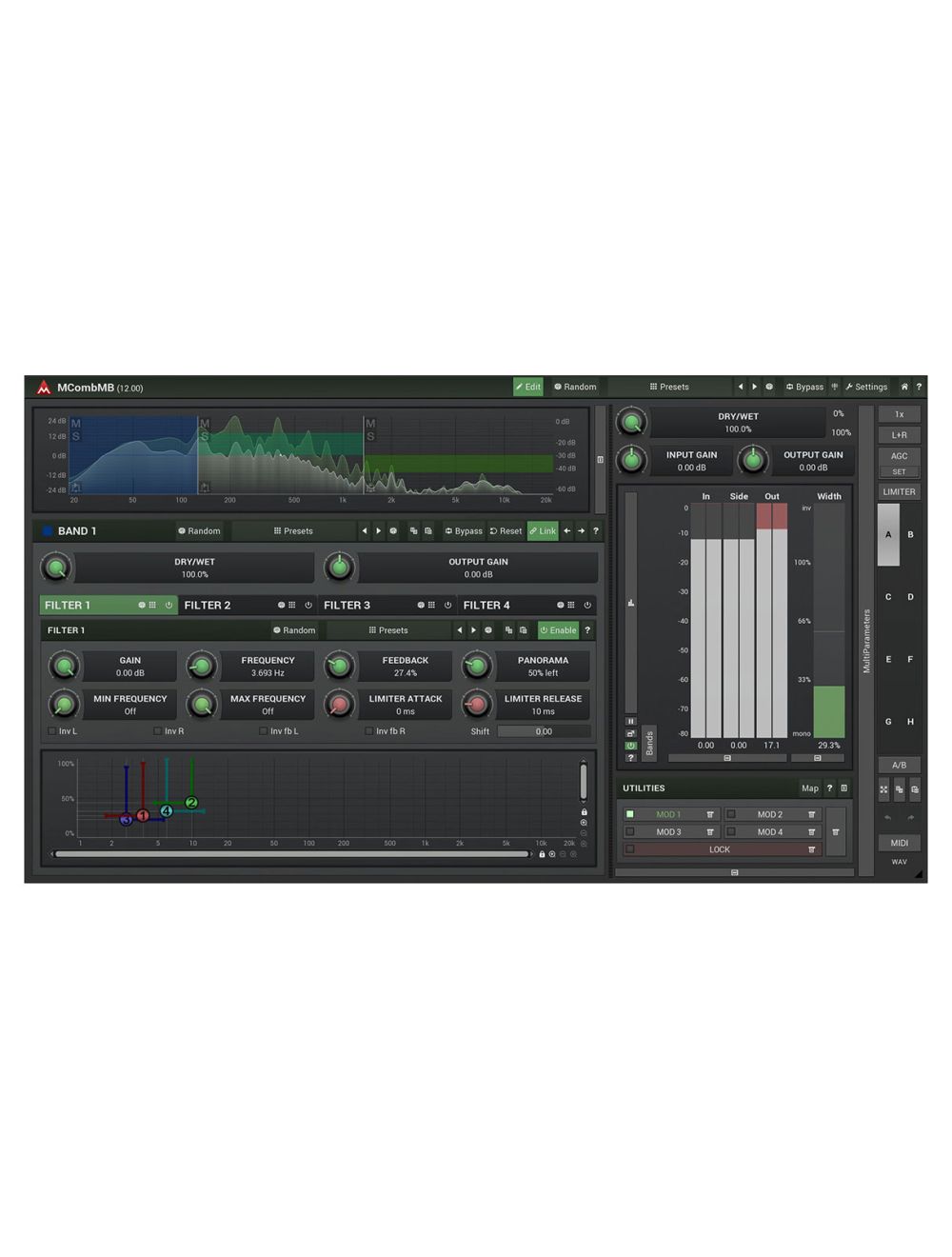Select preset slot B
The image size is (952, 1257).
click(910, 534)
